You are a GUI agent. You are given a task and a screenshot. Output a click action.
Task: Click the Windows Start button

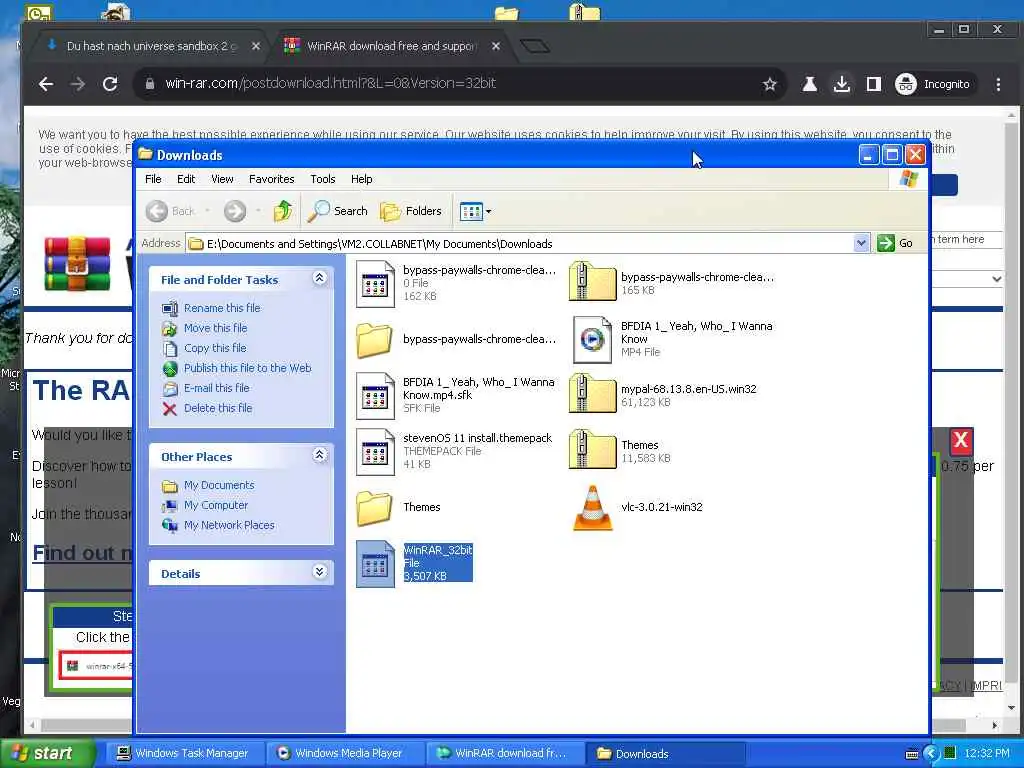[47, 753]
